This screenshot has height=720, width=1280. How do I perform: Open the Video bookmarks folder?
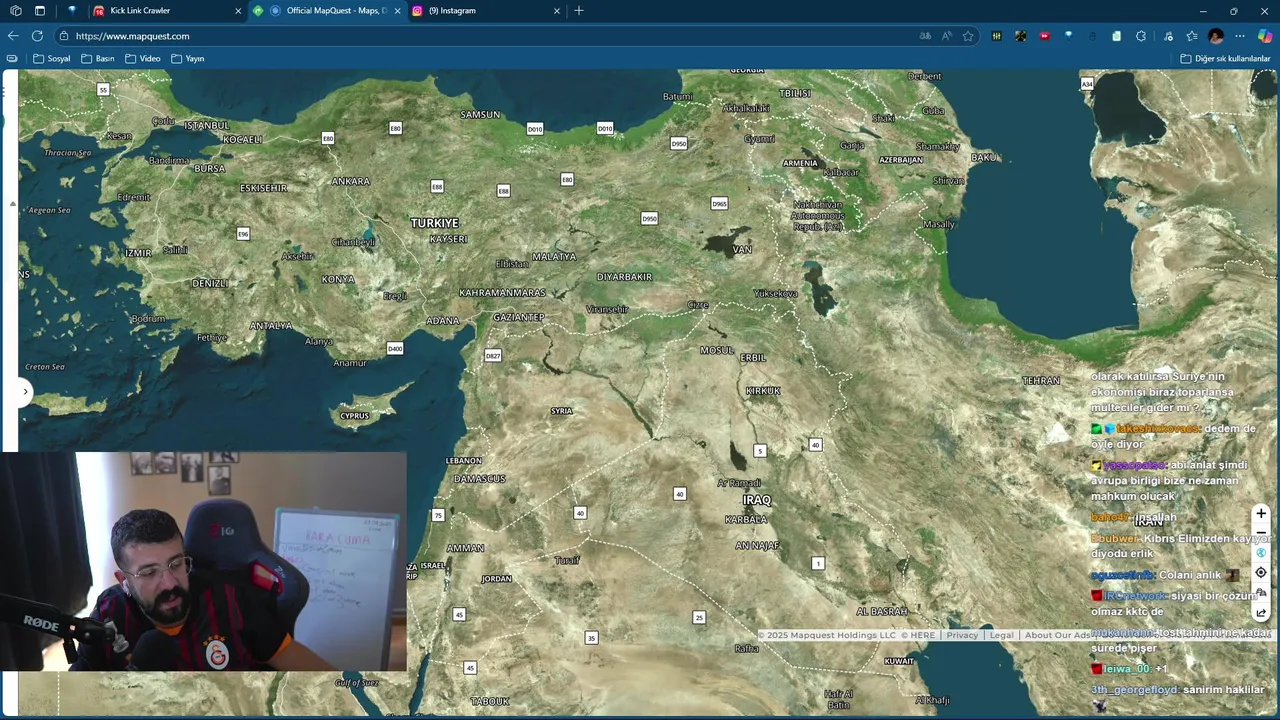tap(143, 58)
